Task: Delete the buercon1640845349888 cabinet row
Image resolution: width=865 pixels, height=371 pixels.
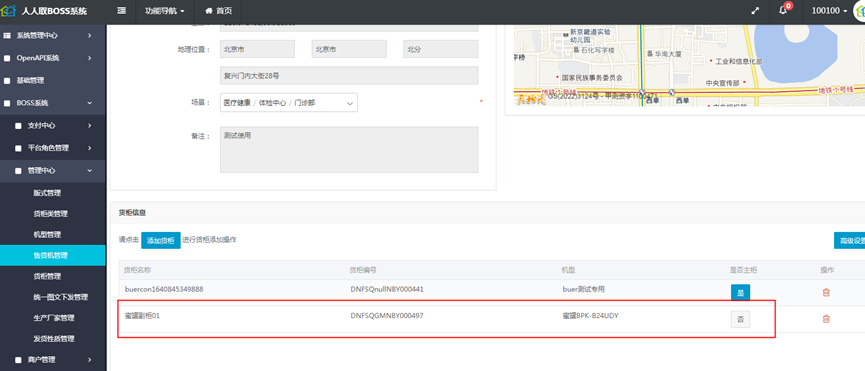Action: 826,292
